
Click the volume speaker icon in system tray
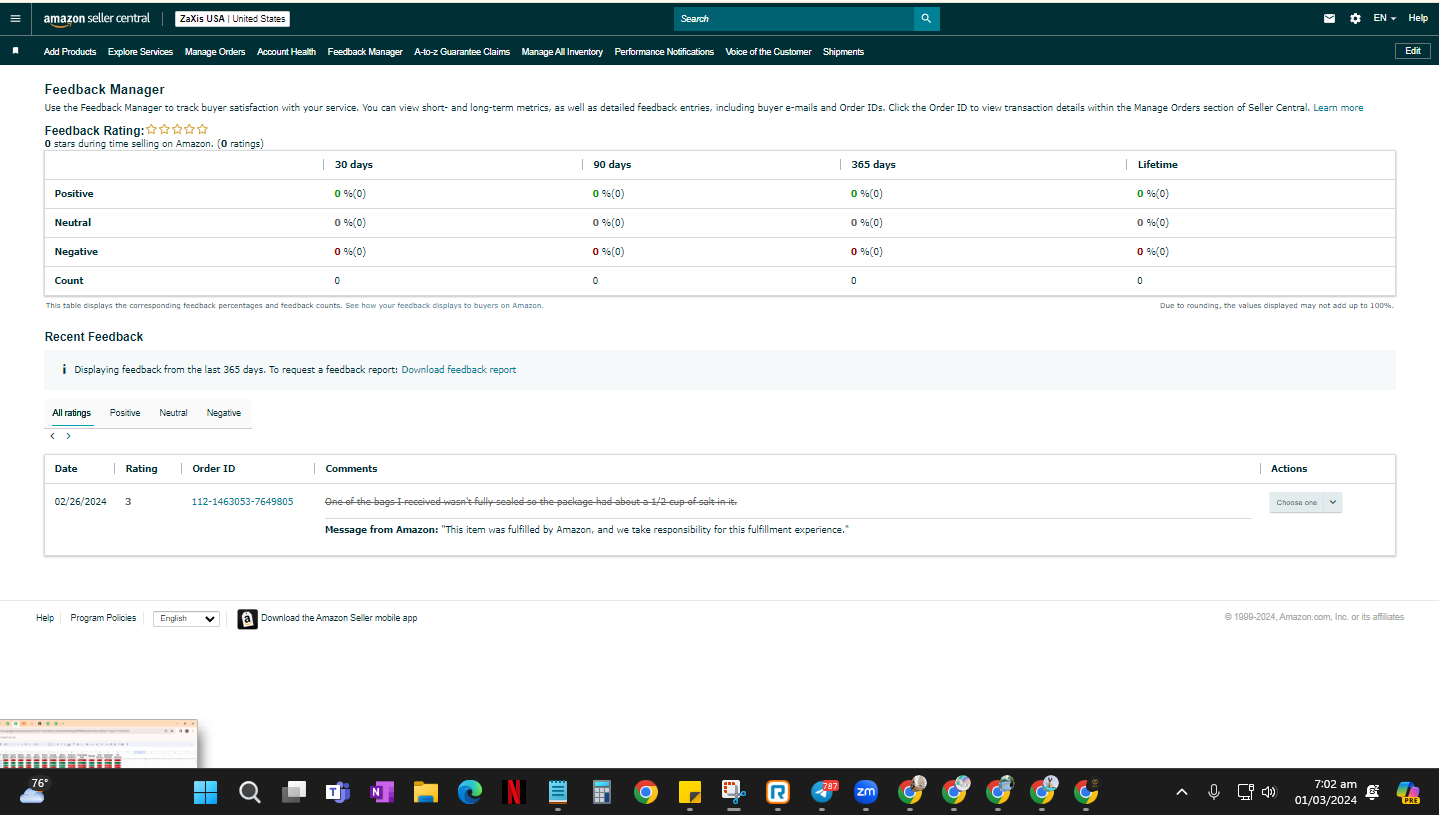click(x=1269, y=792)
